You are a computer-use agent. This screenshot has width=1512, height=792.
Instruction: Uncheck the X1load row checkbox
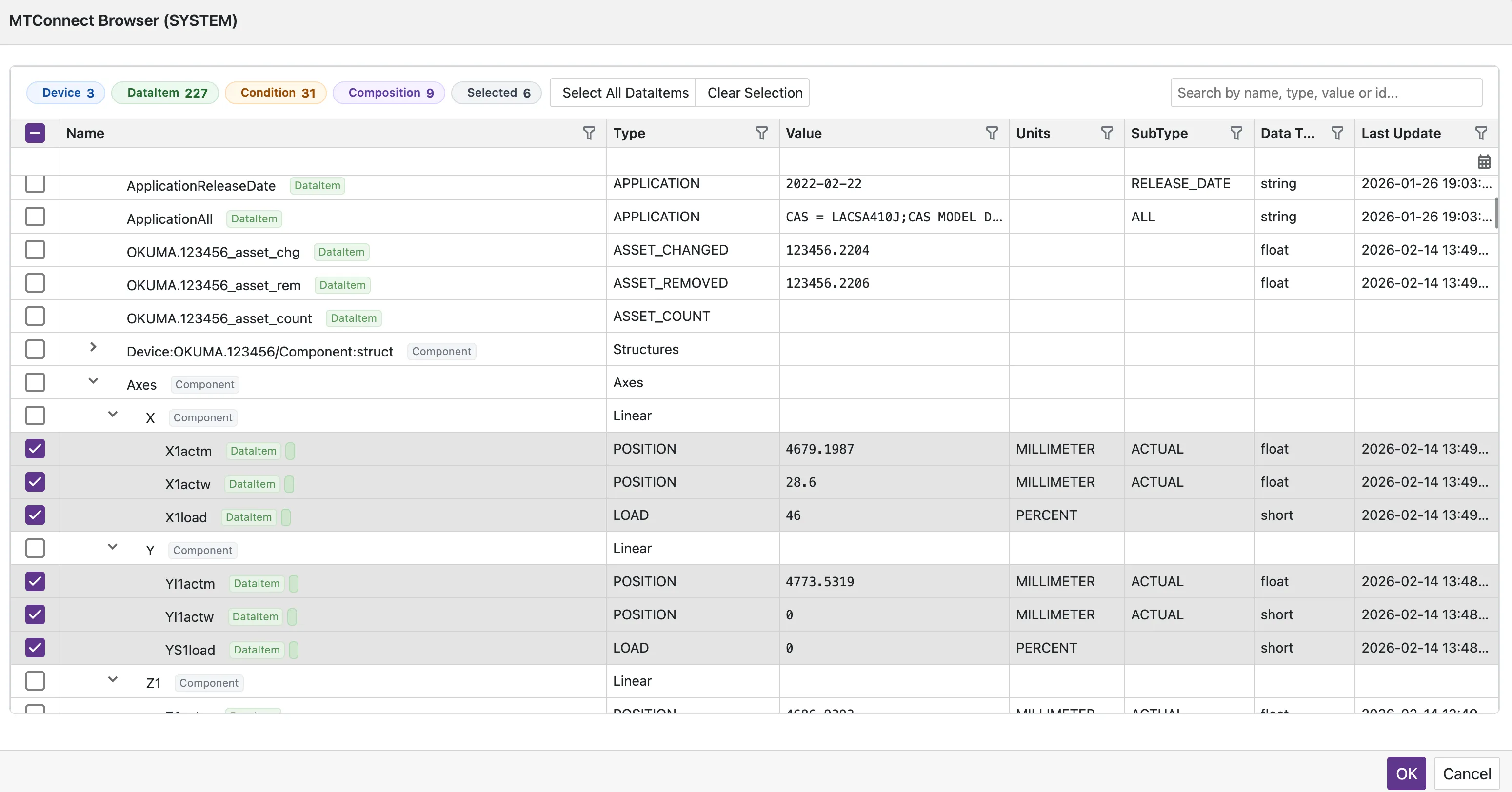click(35, 515)
